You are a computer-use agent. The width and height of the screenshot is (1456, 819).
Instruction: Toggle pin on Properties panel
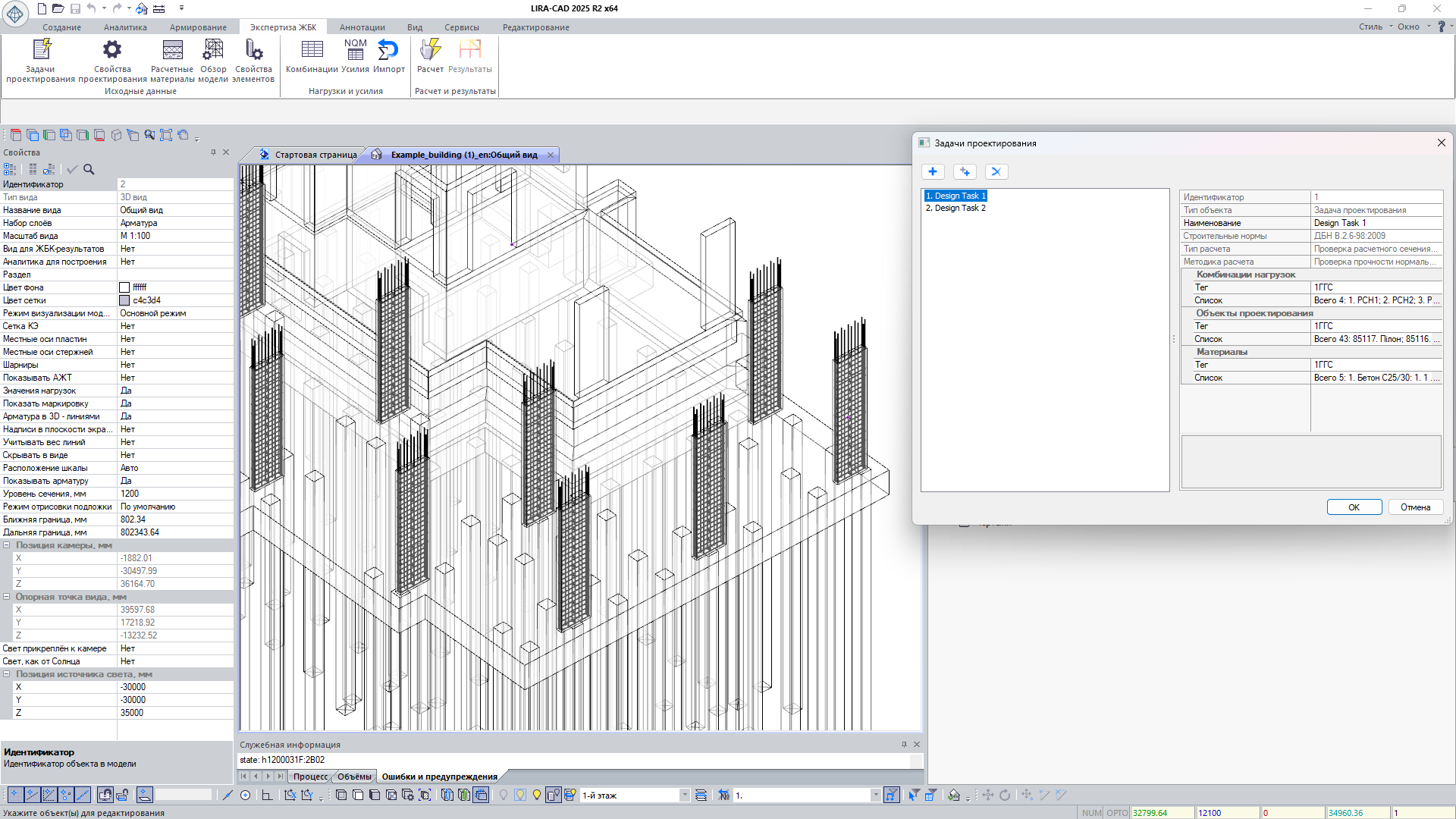click(x=213, y=152)
